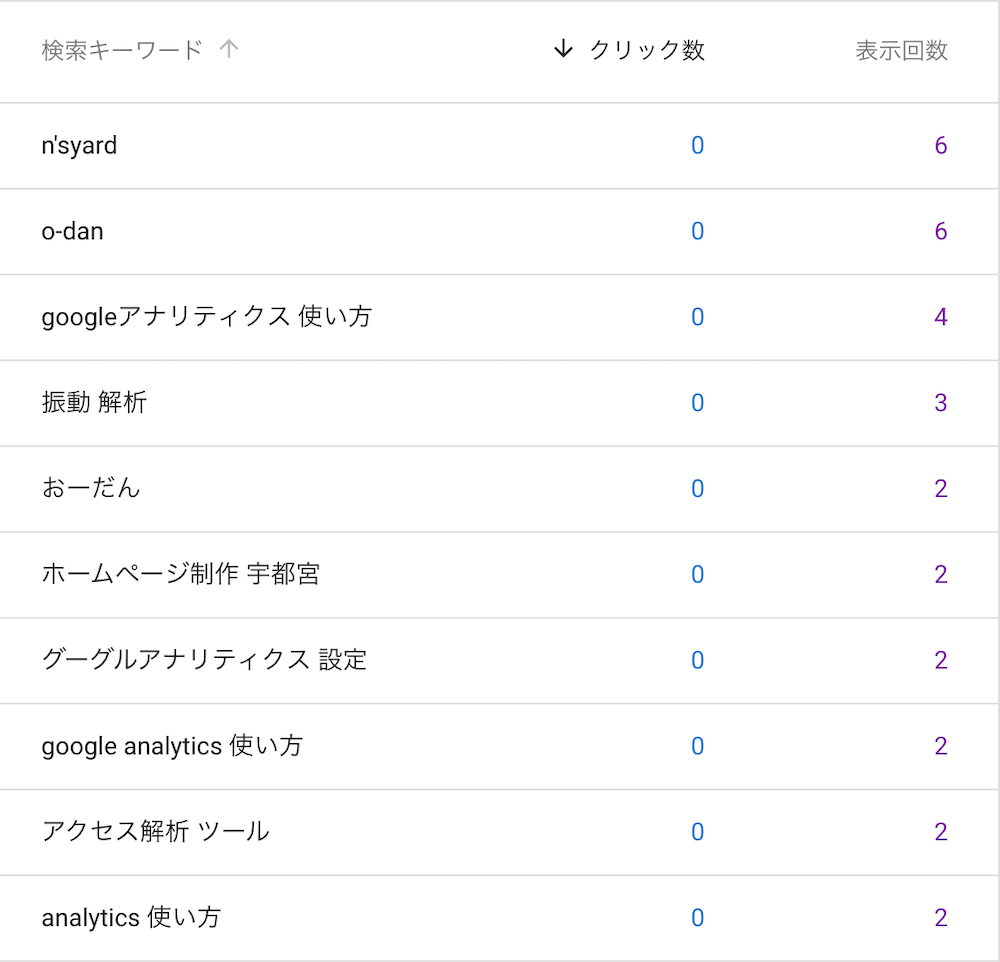
Task: Open the おーだん keyword row
Action: click(x=499, y=489)
